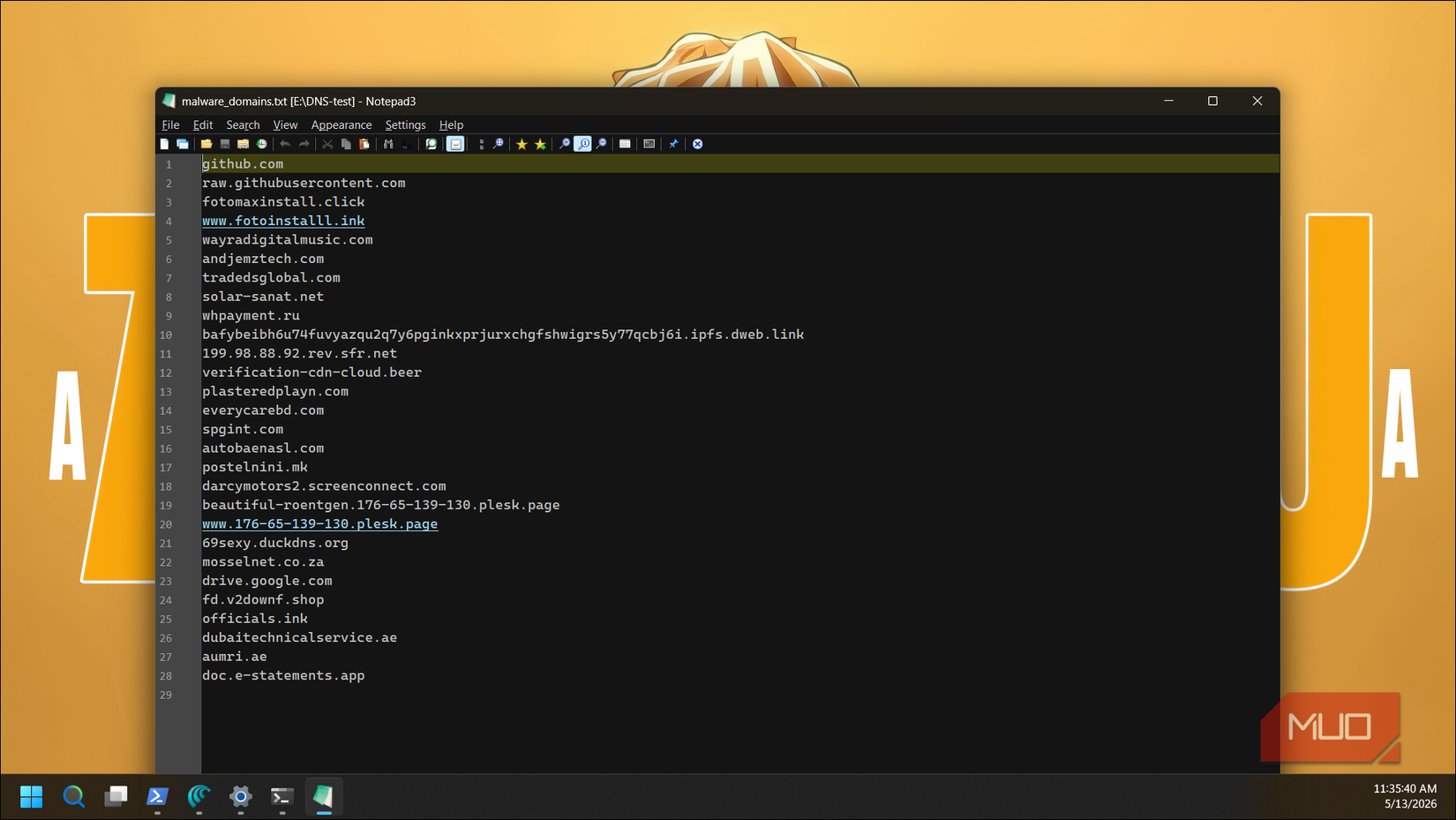Click the first yellow star favorites icon
Viewport: 1456px width, 820px height.
click(522, 144)
